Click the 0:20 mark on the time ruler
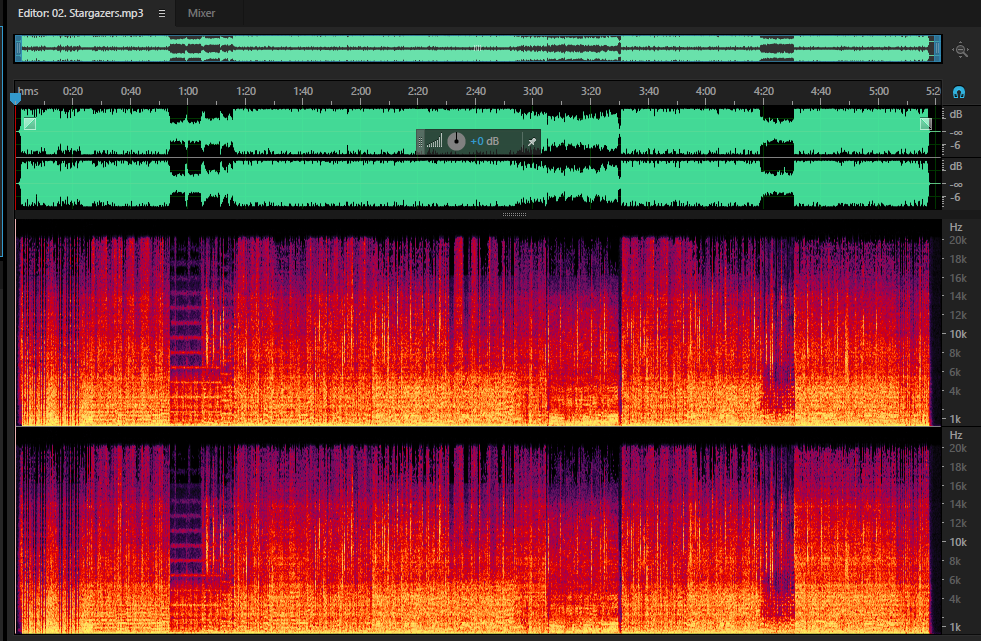 click(73, 91)
